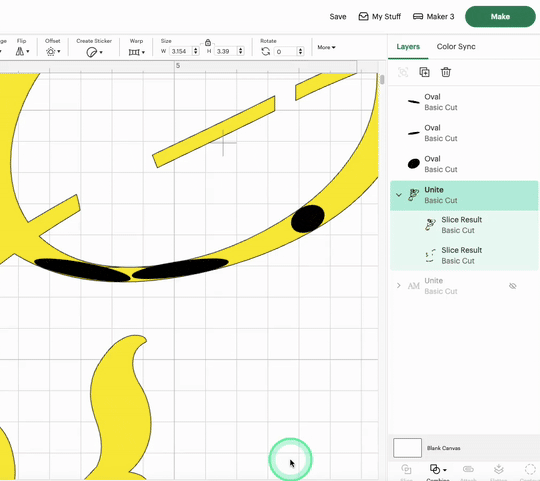The image size is (540, 481).
Task: Click the width stepper arrows
Action: coord(196,51)
